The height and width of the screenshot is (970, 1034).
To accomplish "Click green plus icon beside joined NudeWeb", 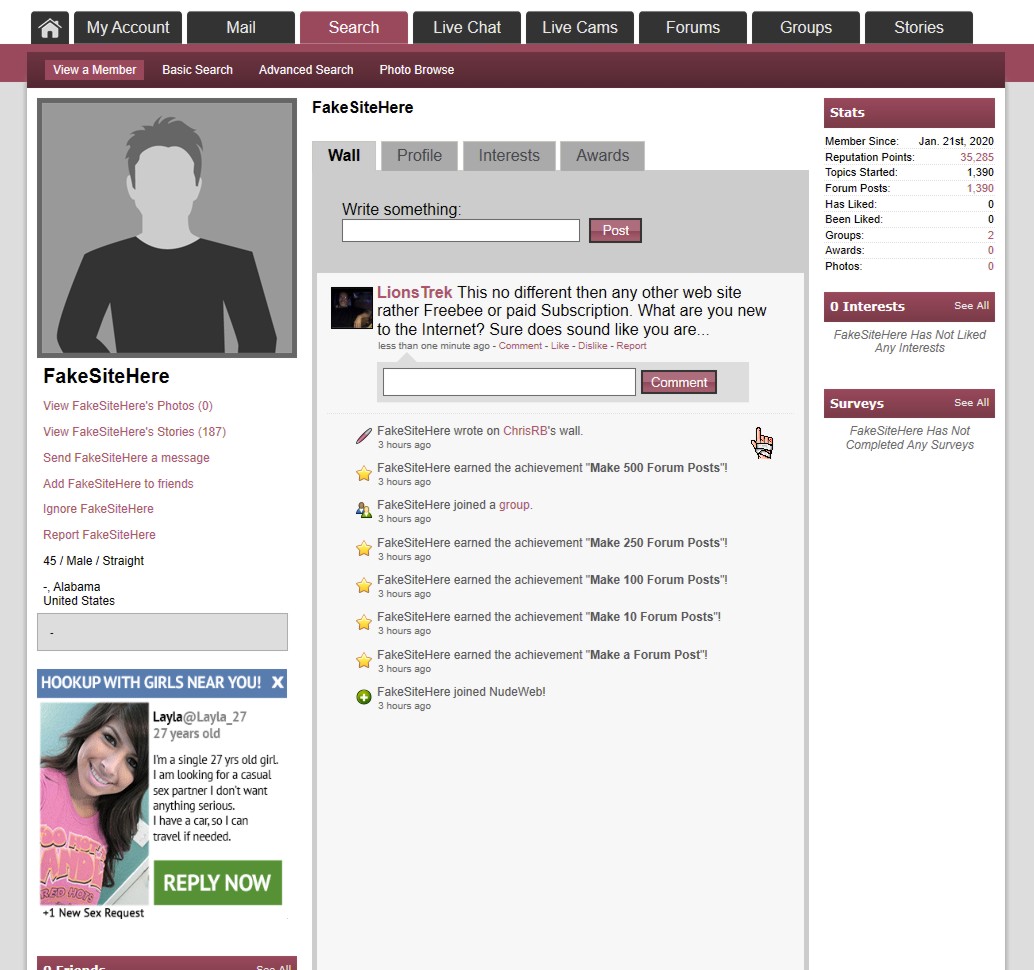I will (x=364, y=697).
